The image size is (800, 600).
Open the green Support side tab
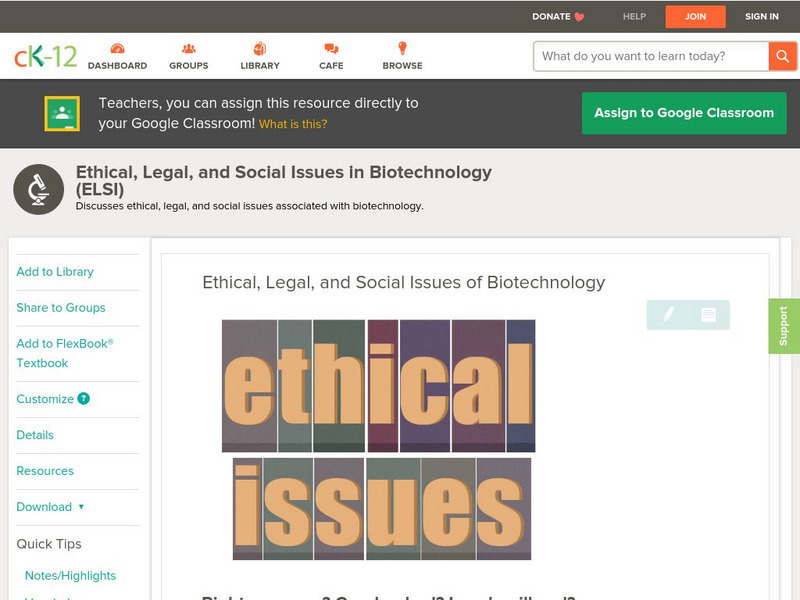[784, 326]
